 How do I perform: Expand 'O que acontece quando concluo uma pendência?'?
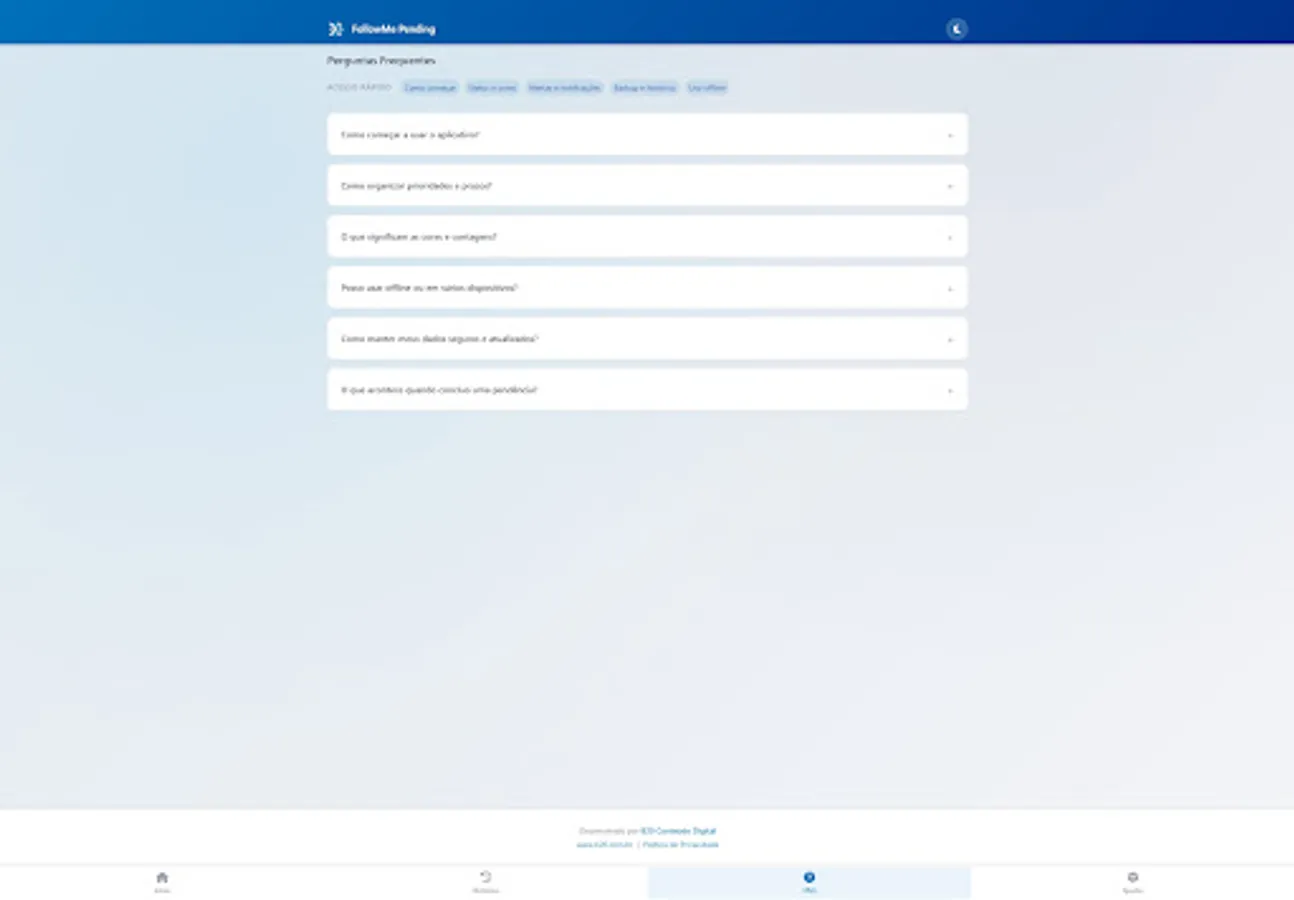pos(647,389)
